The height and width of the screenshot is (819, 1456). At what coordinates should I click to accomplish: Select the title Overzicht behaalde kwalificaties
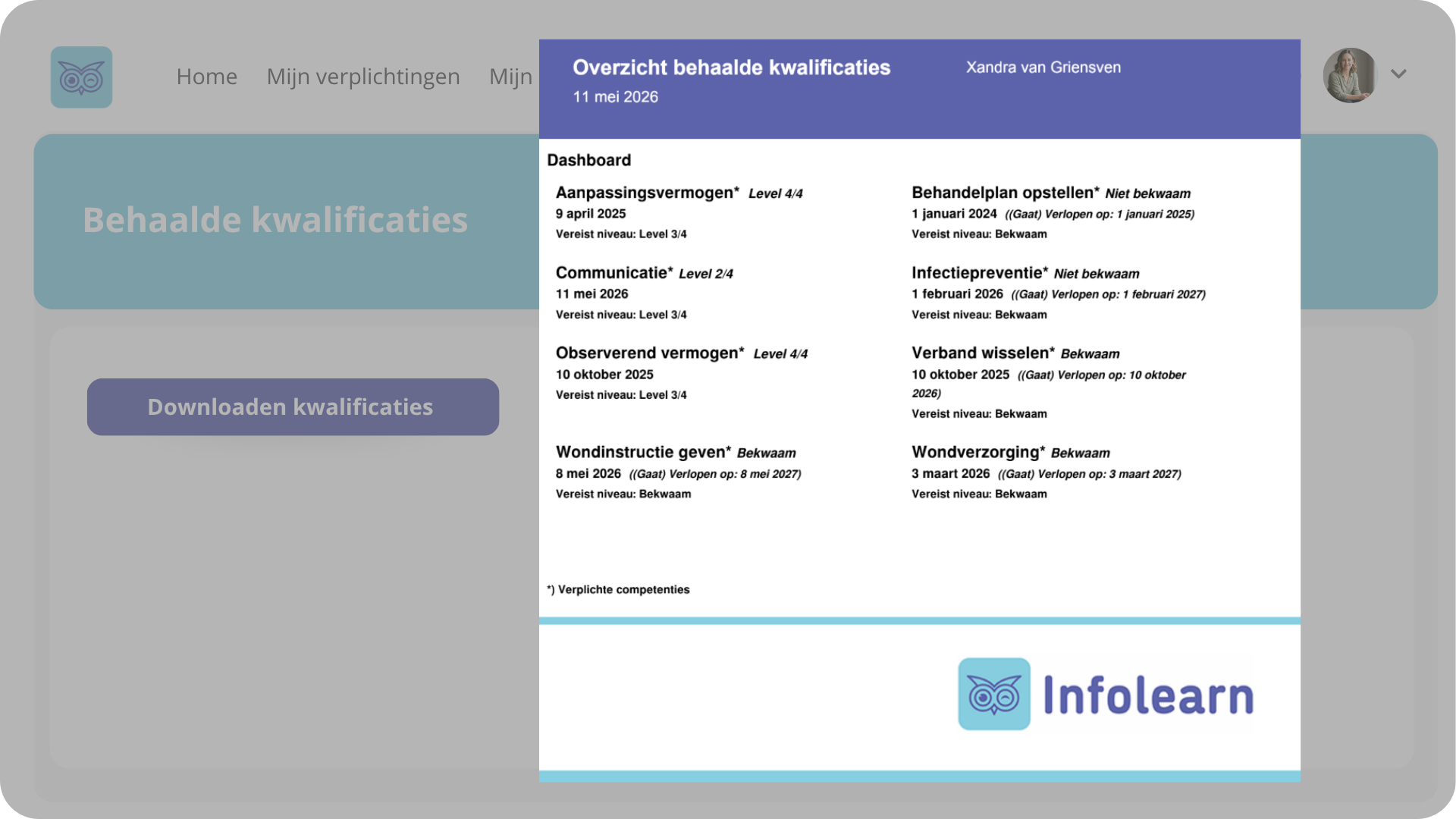[731, 67]
